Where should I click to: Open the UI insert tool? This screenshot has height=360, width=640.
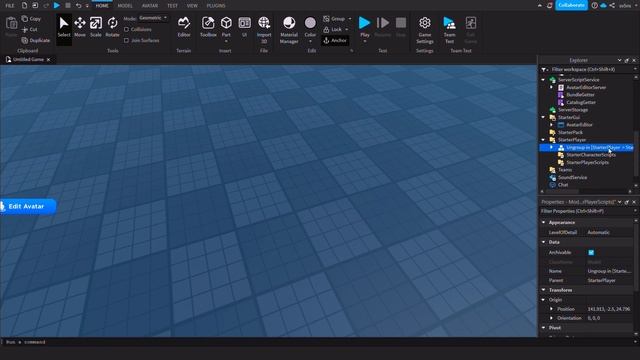click(244, 27)
